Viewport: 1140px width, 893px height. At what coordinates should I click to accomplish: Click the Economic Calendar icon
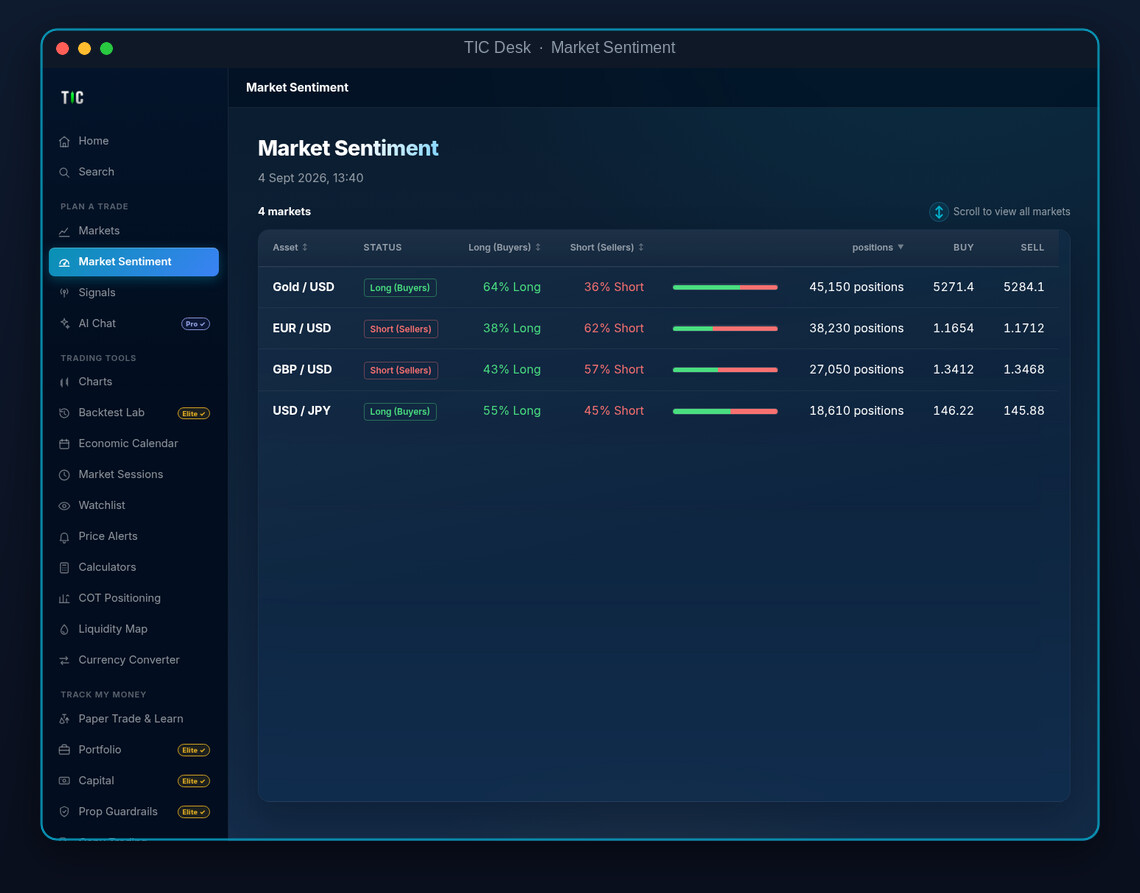64,444
